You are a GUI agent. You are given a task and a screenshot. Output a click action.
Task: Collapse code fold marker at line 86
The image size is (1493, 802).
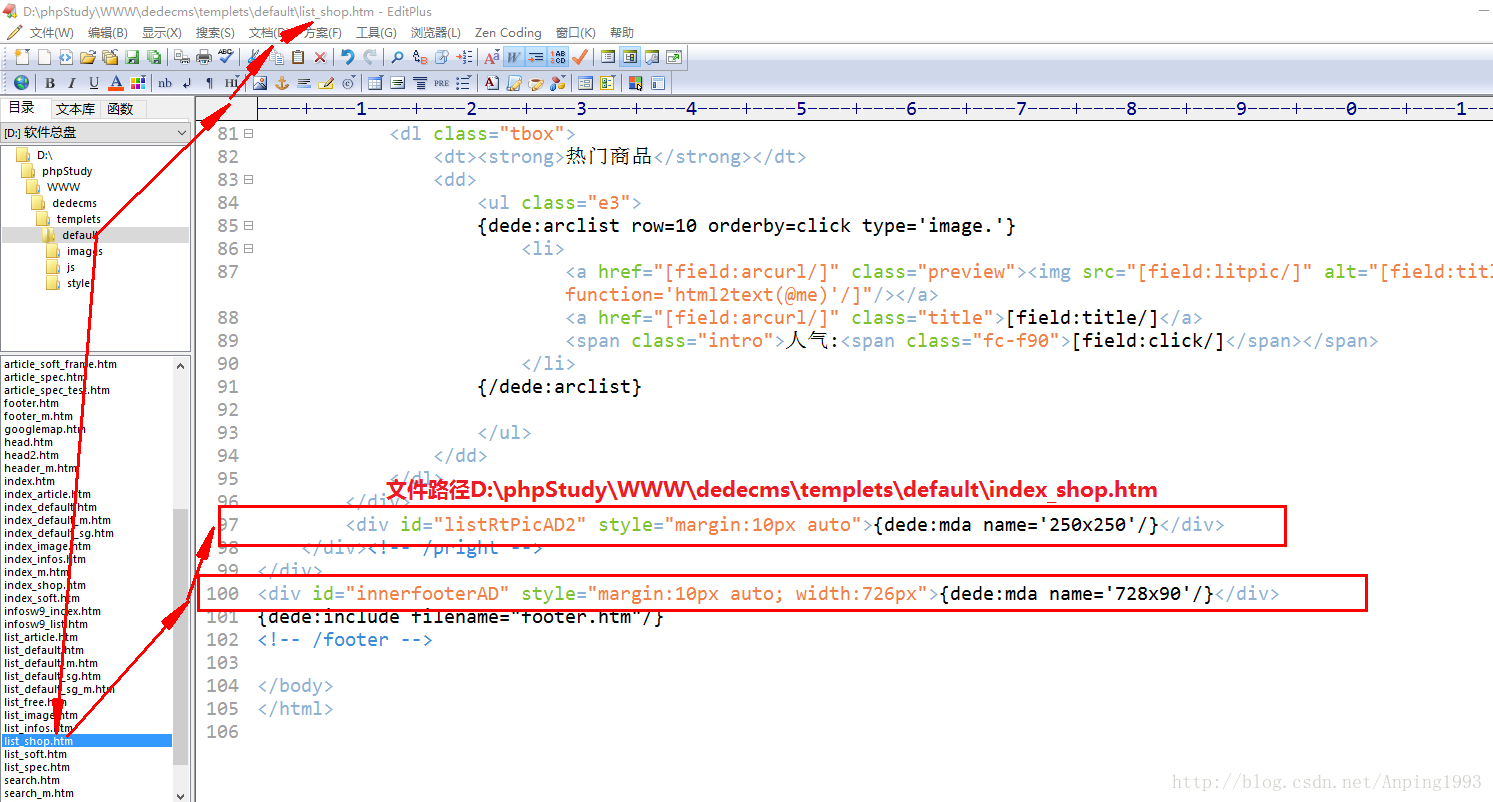(249, 249)
